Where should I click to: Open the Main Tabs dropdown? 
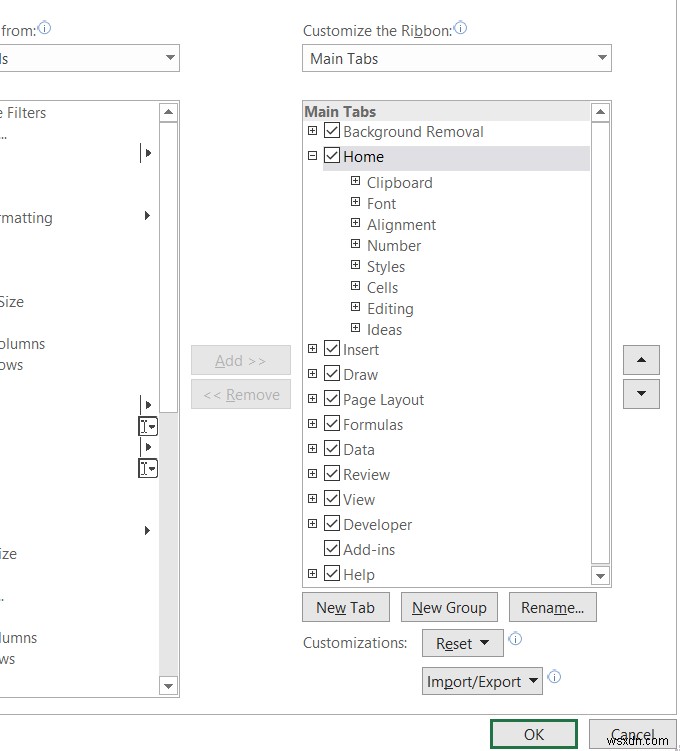click(457, 58)
